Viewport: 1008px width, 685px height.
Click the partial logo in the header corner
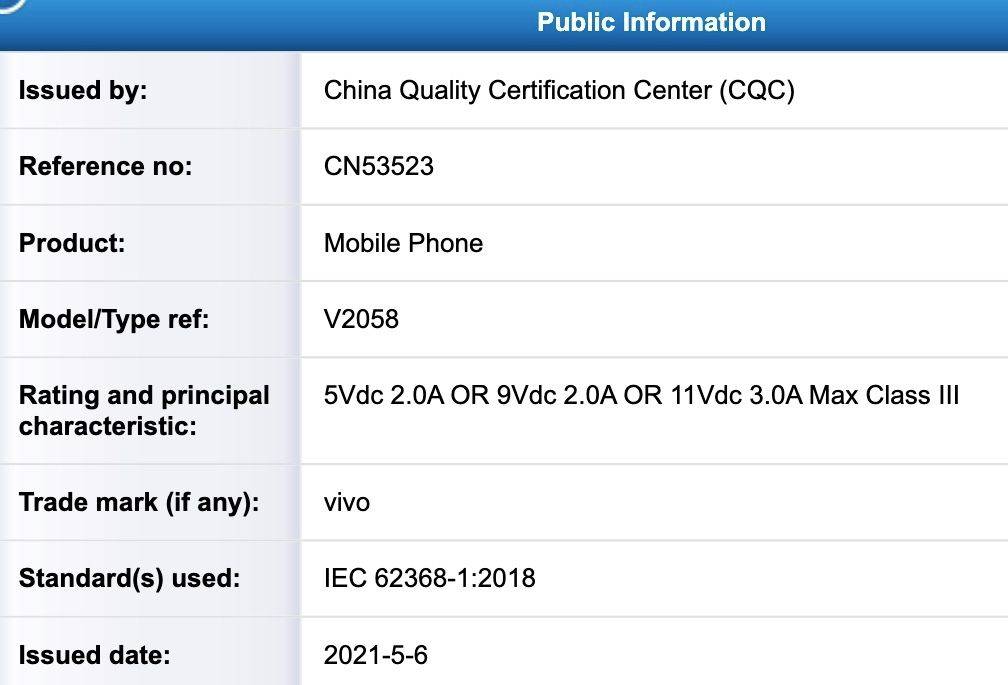[12, 5]
